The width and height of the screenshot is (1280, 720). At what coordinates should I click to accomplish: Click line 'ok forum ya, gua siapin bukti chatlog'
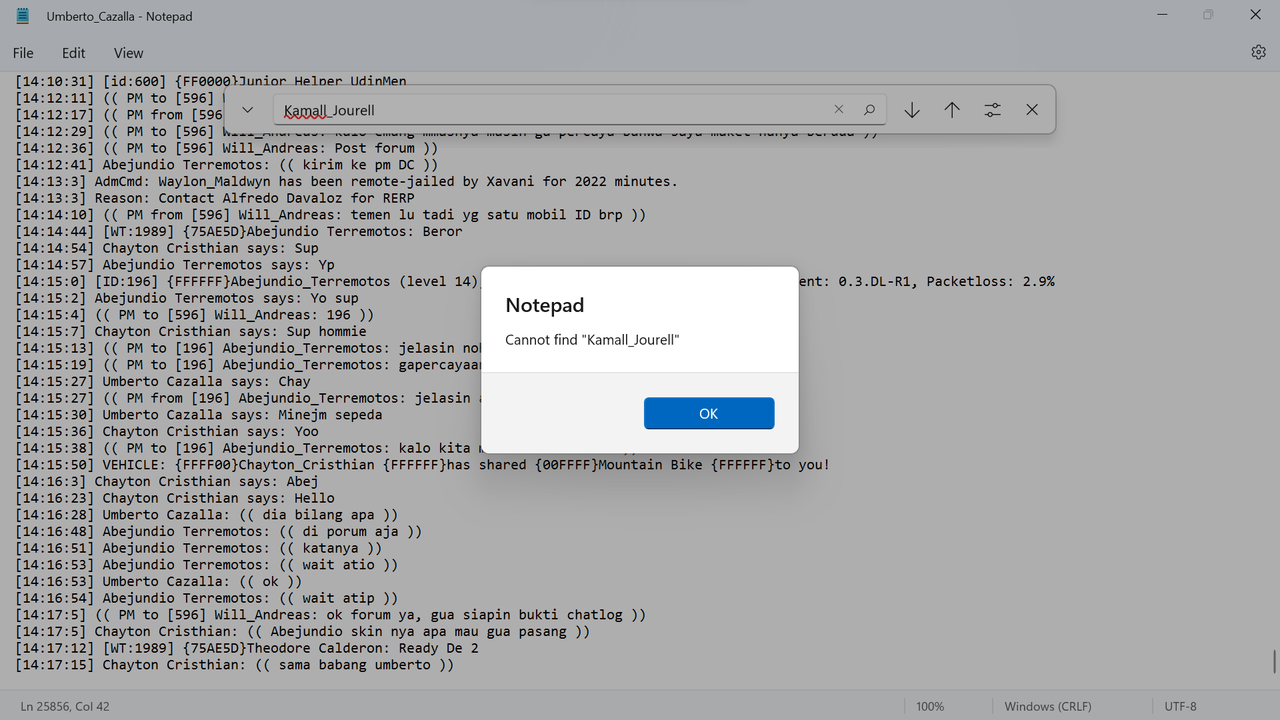(330, 615)
